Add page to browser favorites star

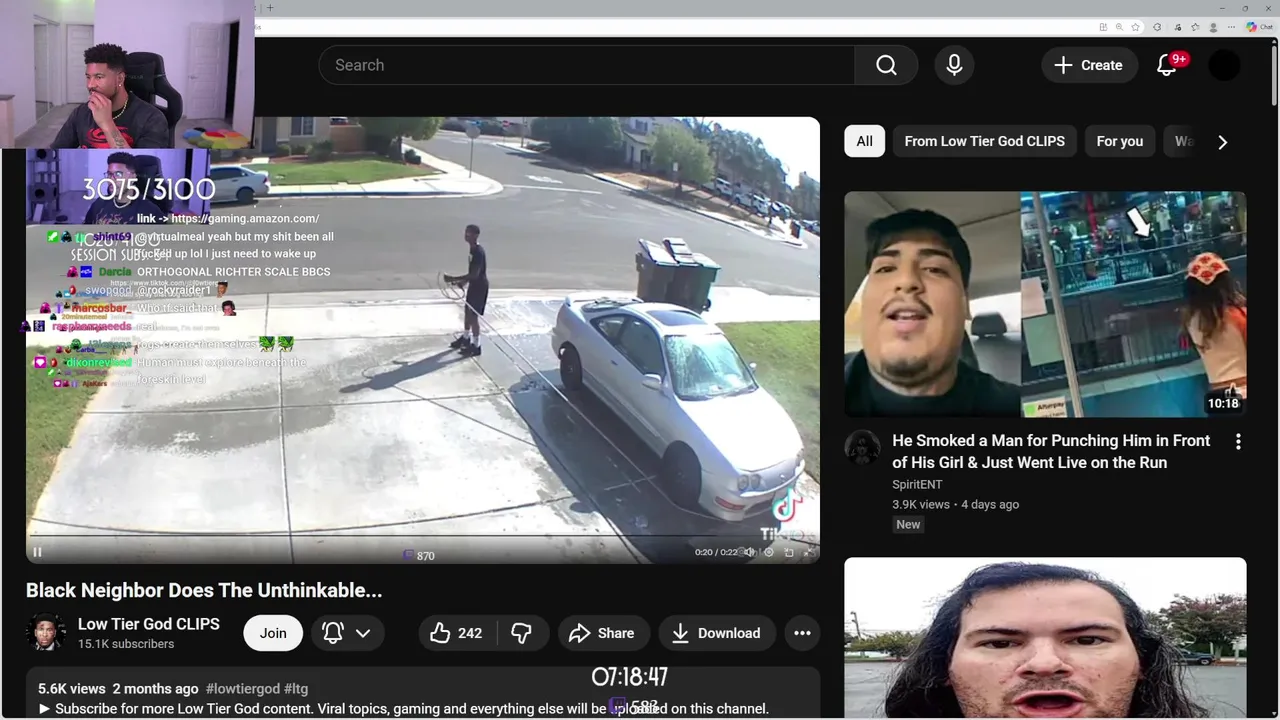[x=1135, y=27]
